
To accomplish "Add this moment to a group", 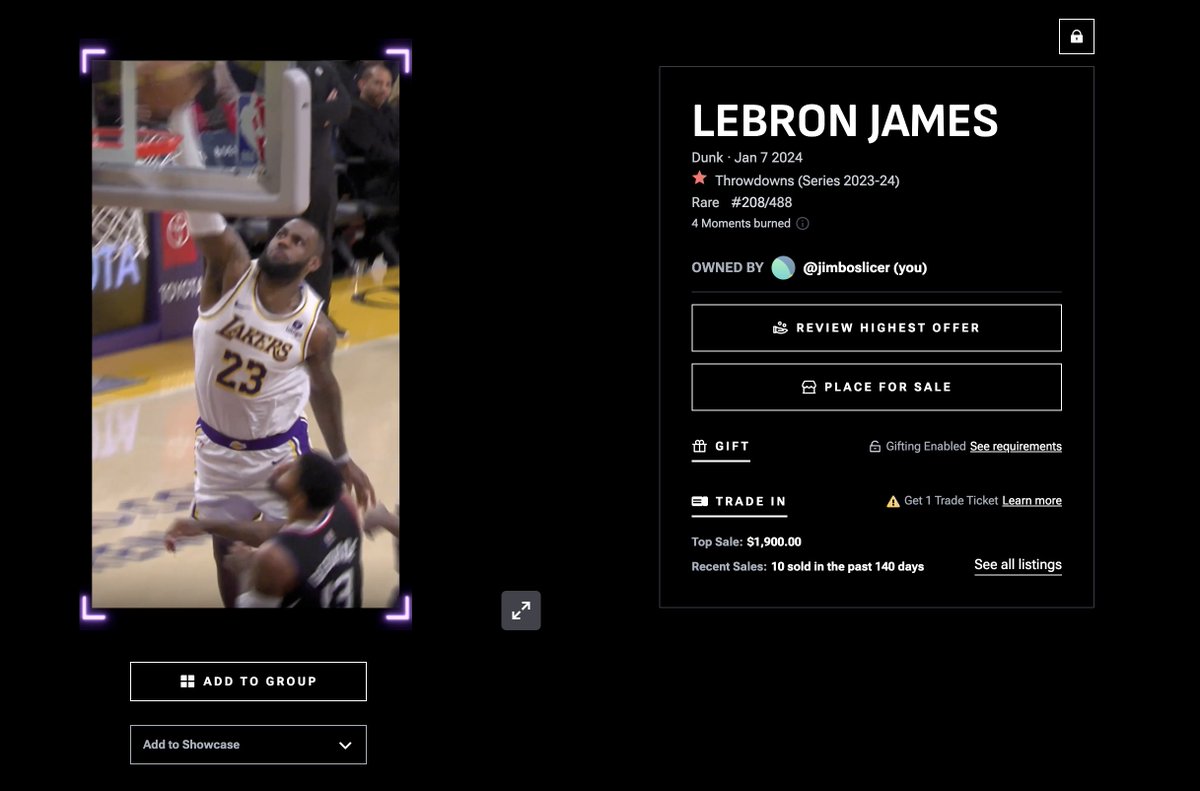I will 248,681.
